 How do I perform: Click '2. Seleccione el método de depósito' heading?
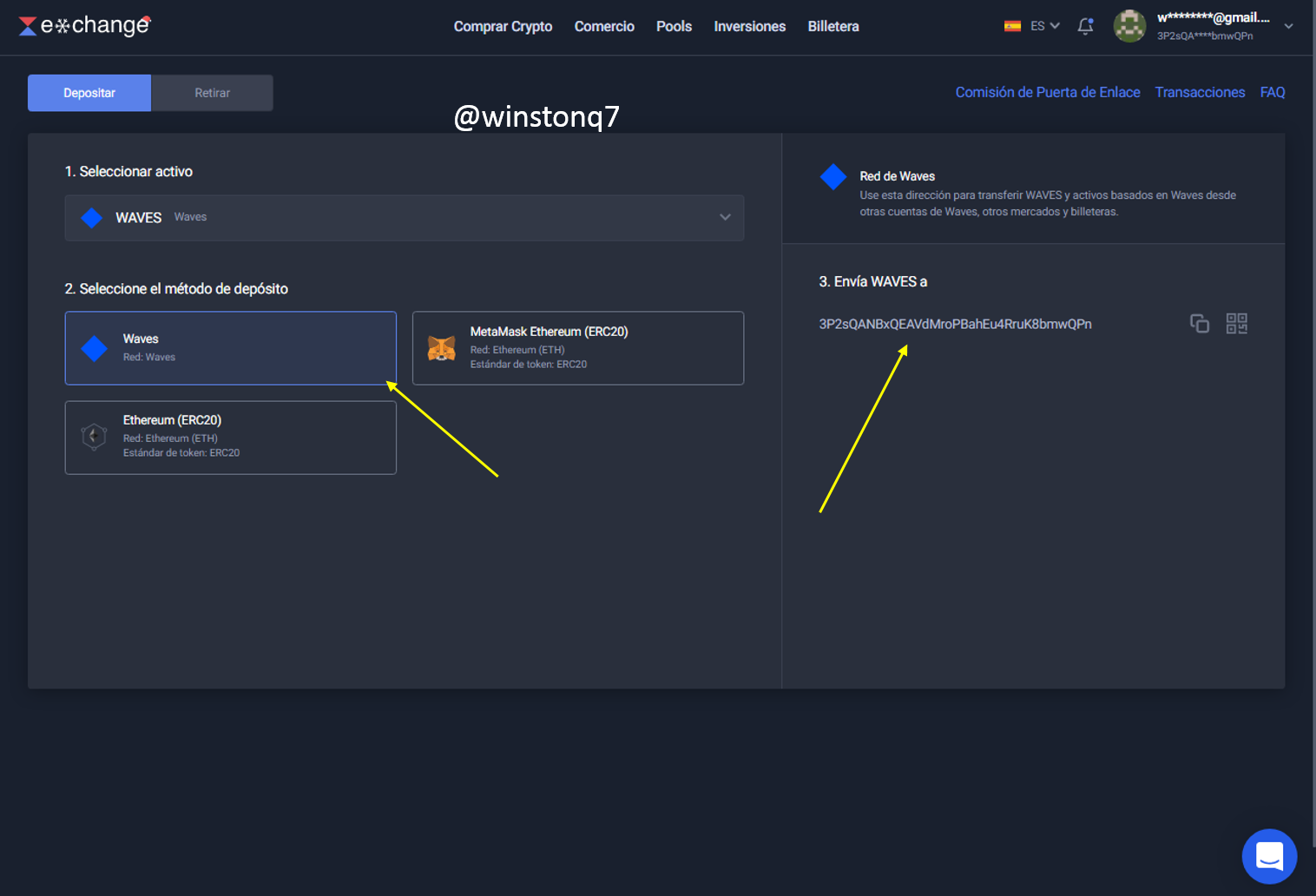176,288
